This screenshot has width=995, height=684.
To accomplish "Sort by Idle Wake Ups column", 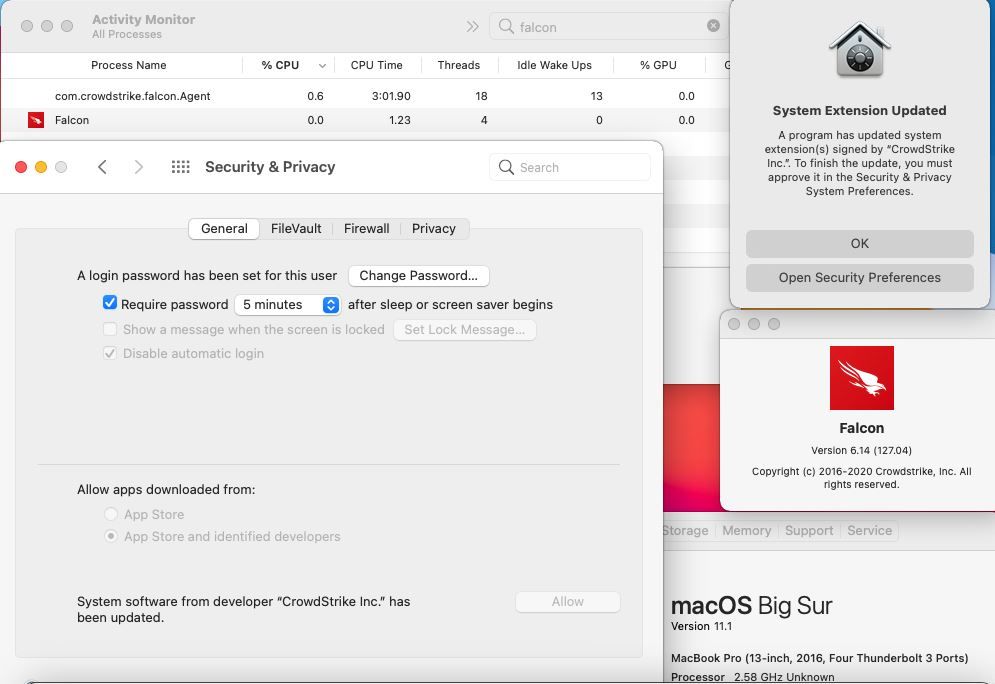I will click(x=555, y=65).
